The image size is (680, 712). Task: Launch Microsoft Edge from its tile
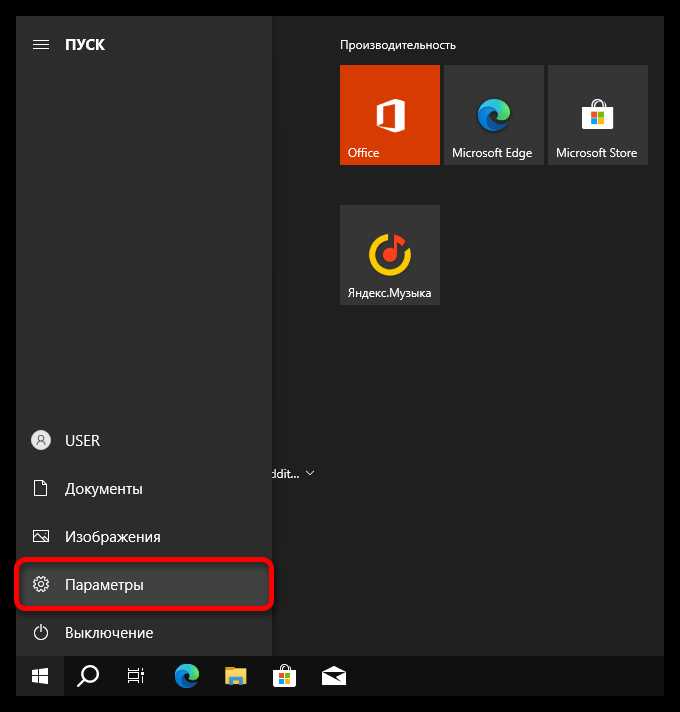[x=493, y=115]
